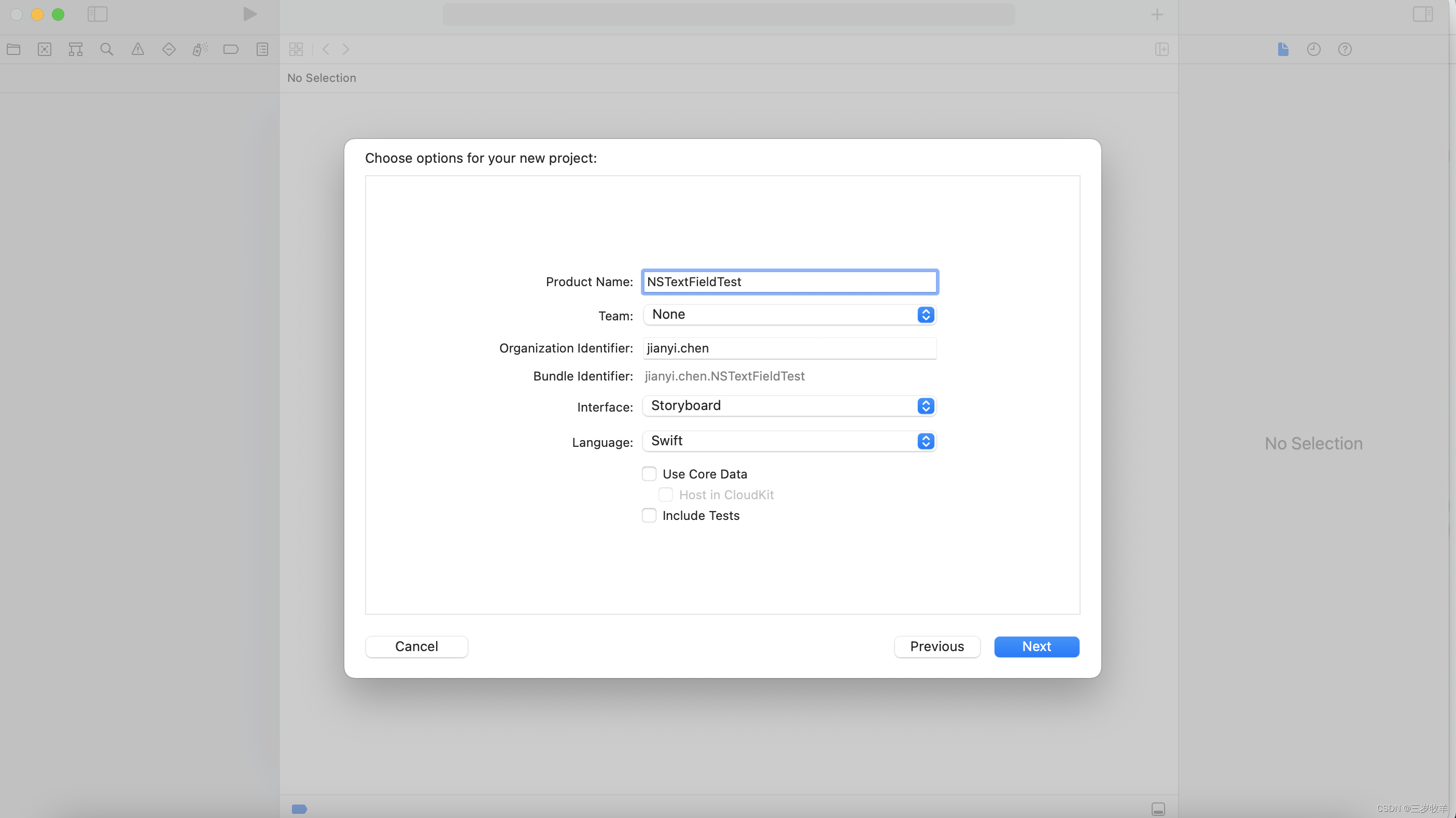The width and height of the screenshot is (1456, 818).
Task: Open the source control navigator icon
Action: tap(45, 49)
